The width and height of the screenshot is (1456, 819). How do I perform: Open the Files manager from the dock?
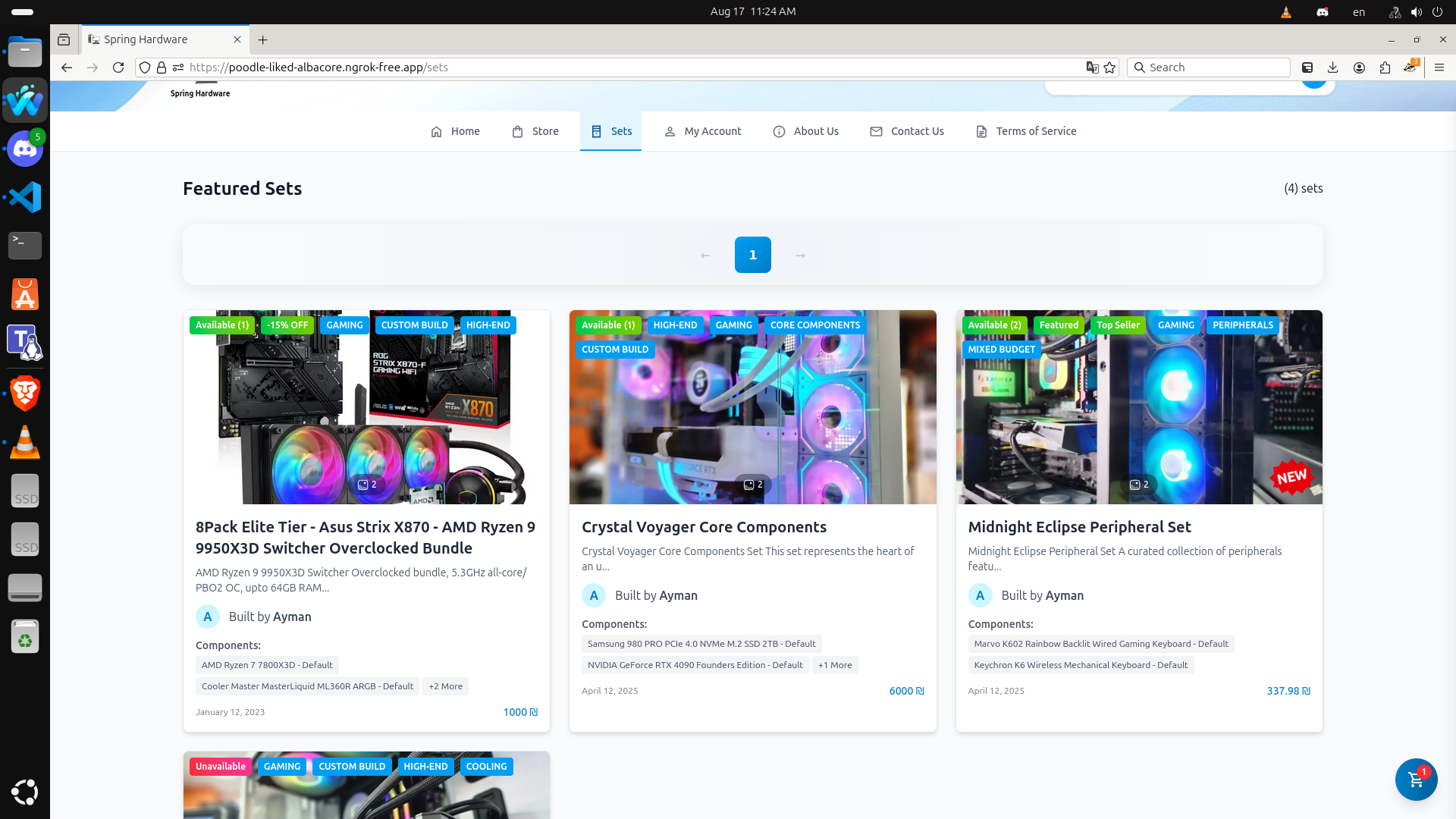click(25, 52)
